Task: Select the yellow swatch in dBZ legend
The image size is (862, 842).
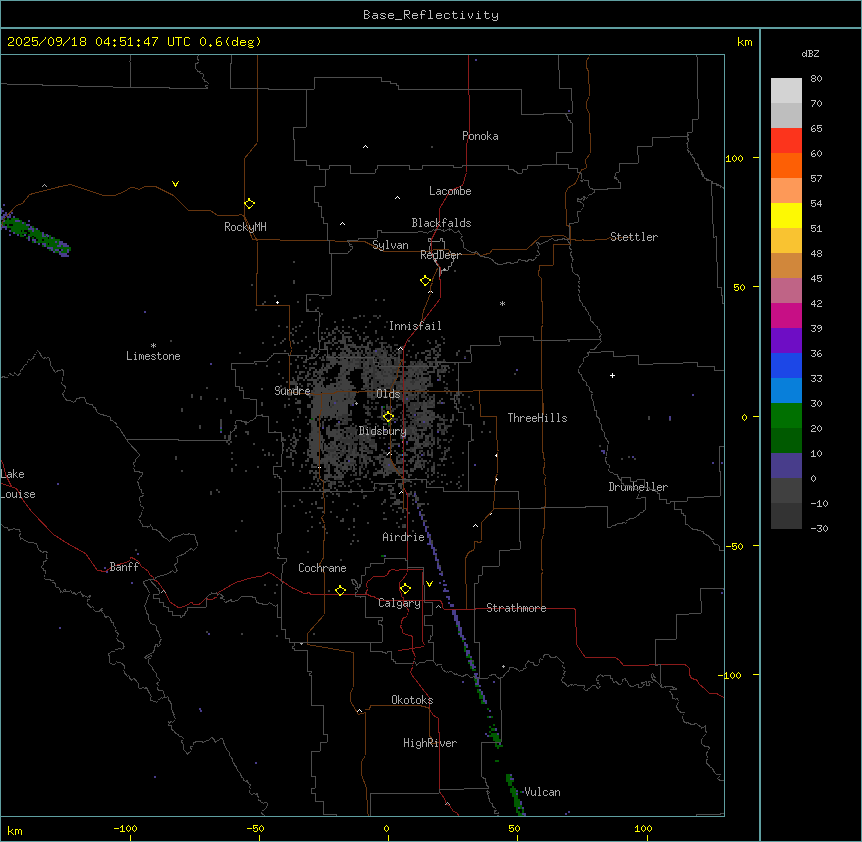Action: coord(786,215)
